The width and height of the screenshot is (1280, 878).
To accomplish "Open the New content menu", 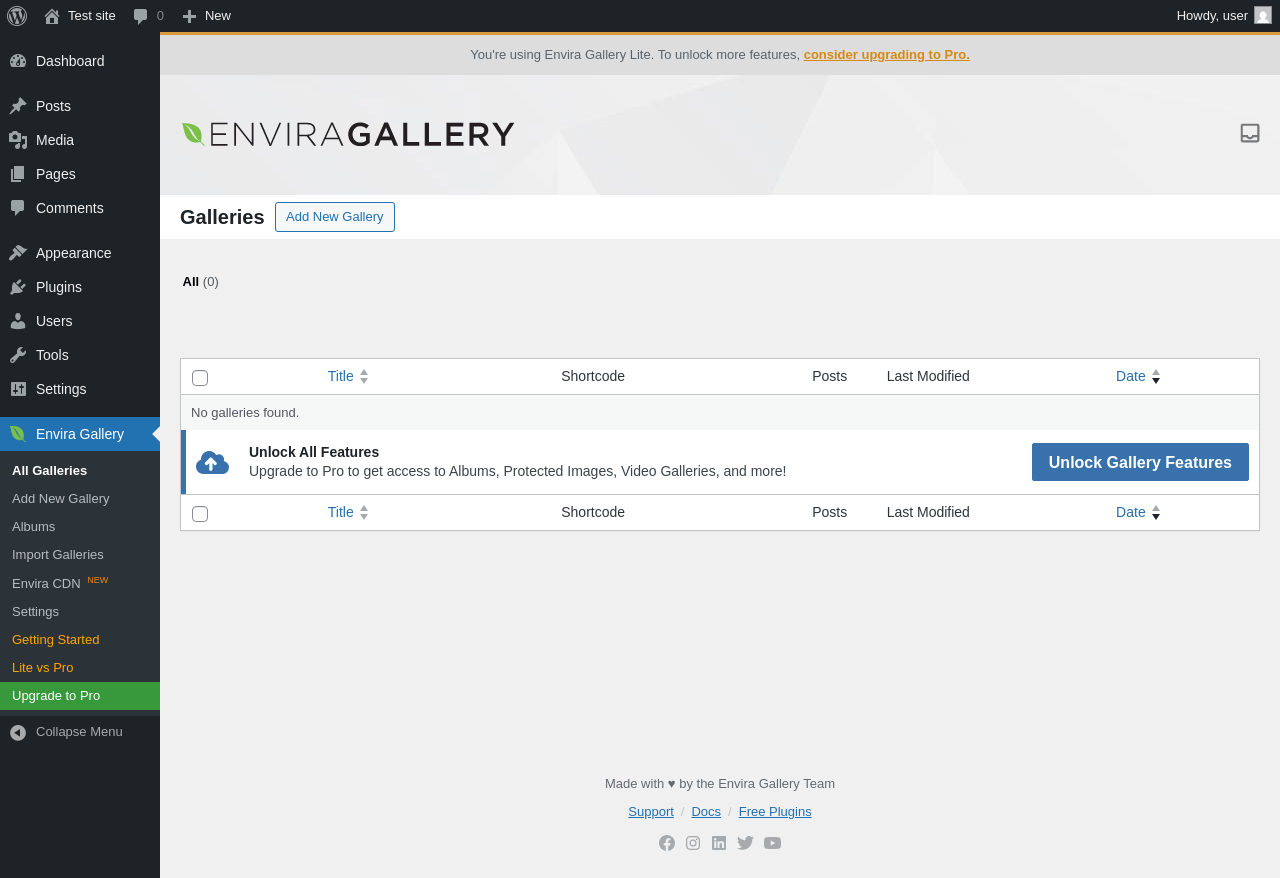I will 206,16.
